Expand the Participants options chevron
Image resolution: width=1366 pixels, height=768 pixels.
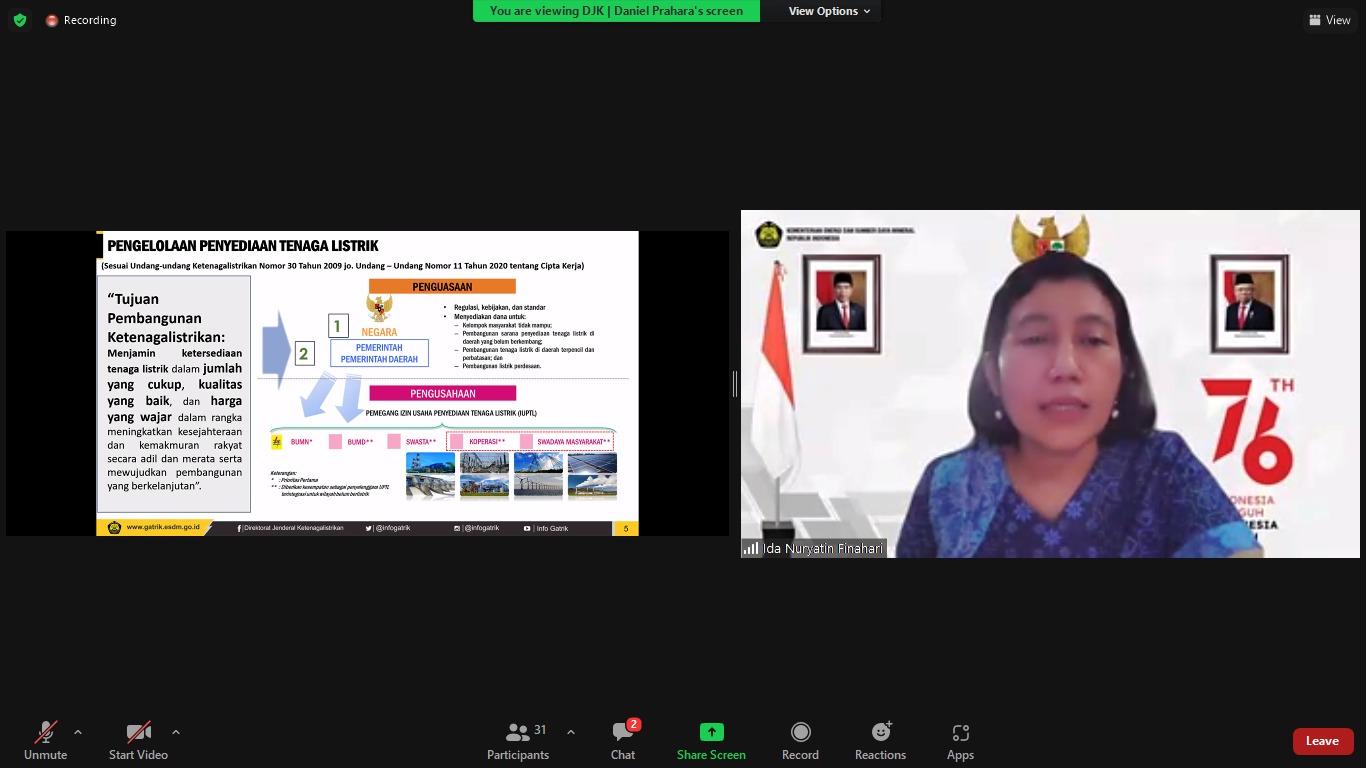[x=571, y=732]
